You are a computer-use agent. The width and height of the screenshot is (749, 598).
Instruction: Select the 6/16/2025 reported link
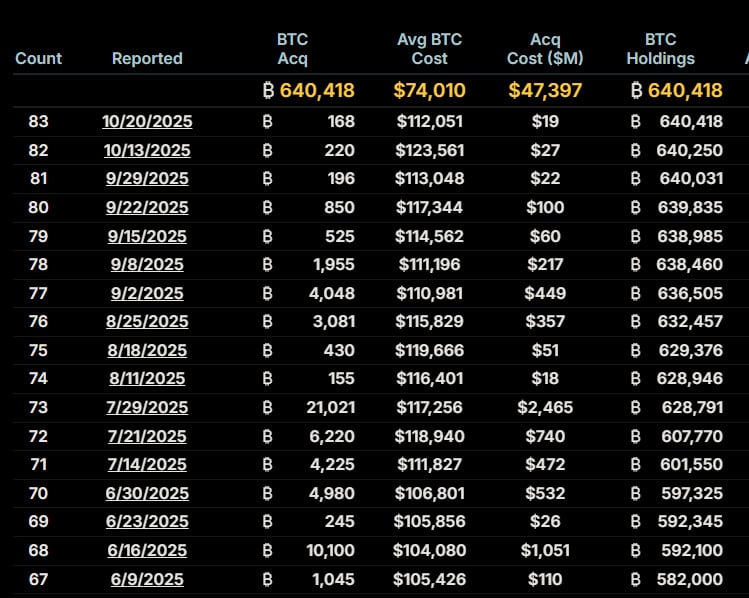click(147, 551)
